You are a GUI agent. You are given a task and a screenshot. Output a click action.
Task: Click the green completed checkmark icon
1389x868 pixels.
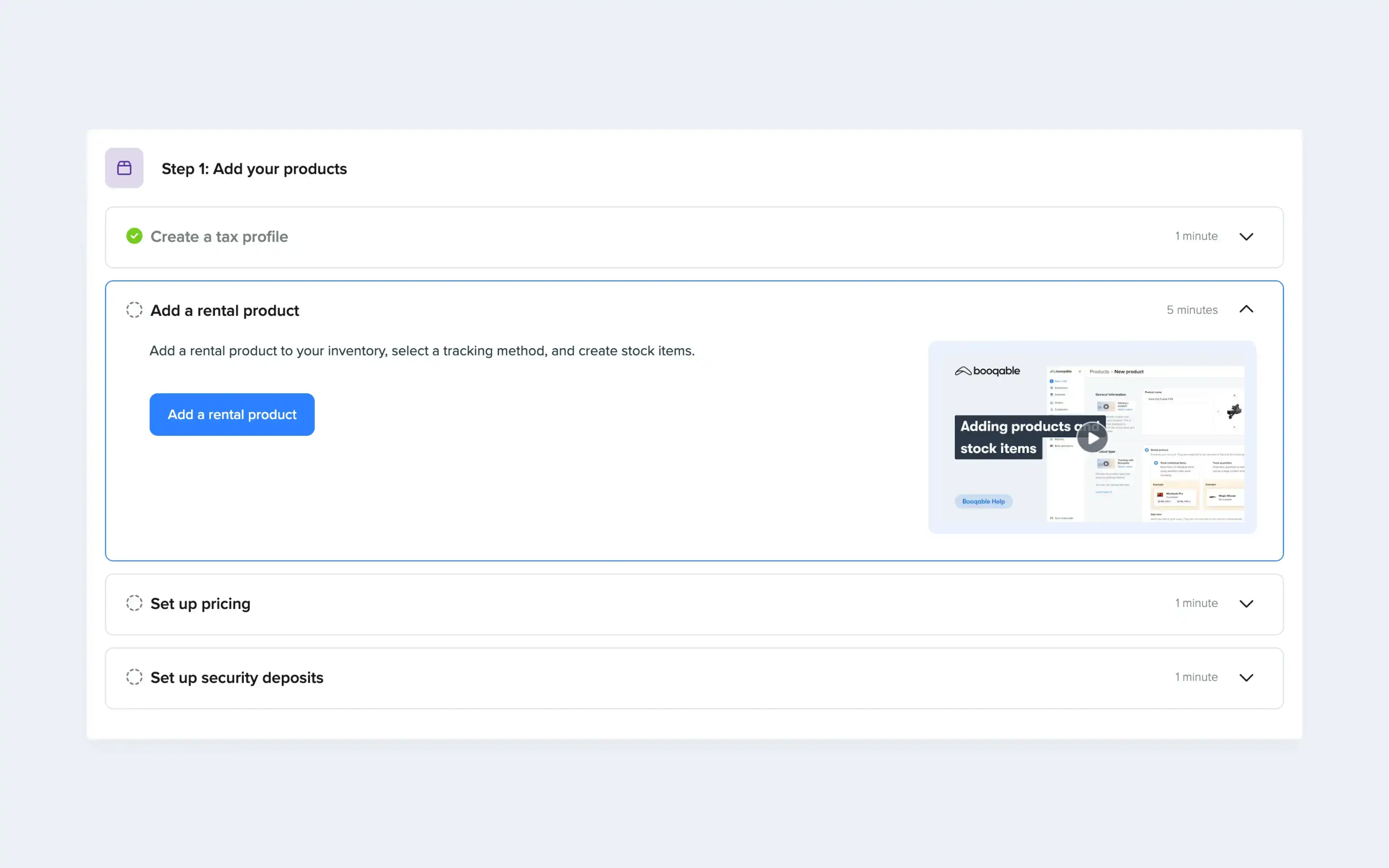pyautogui.click(x=134, y=236)
